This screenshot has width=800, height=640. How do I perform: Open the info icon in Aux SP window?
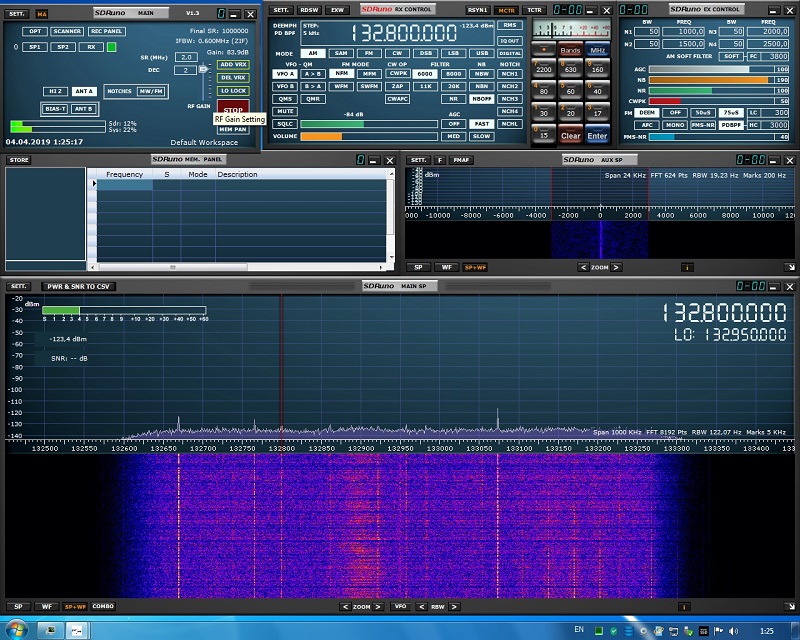point(687,267)
